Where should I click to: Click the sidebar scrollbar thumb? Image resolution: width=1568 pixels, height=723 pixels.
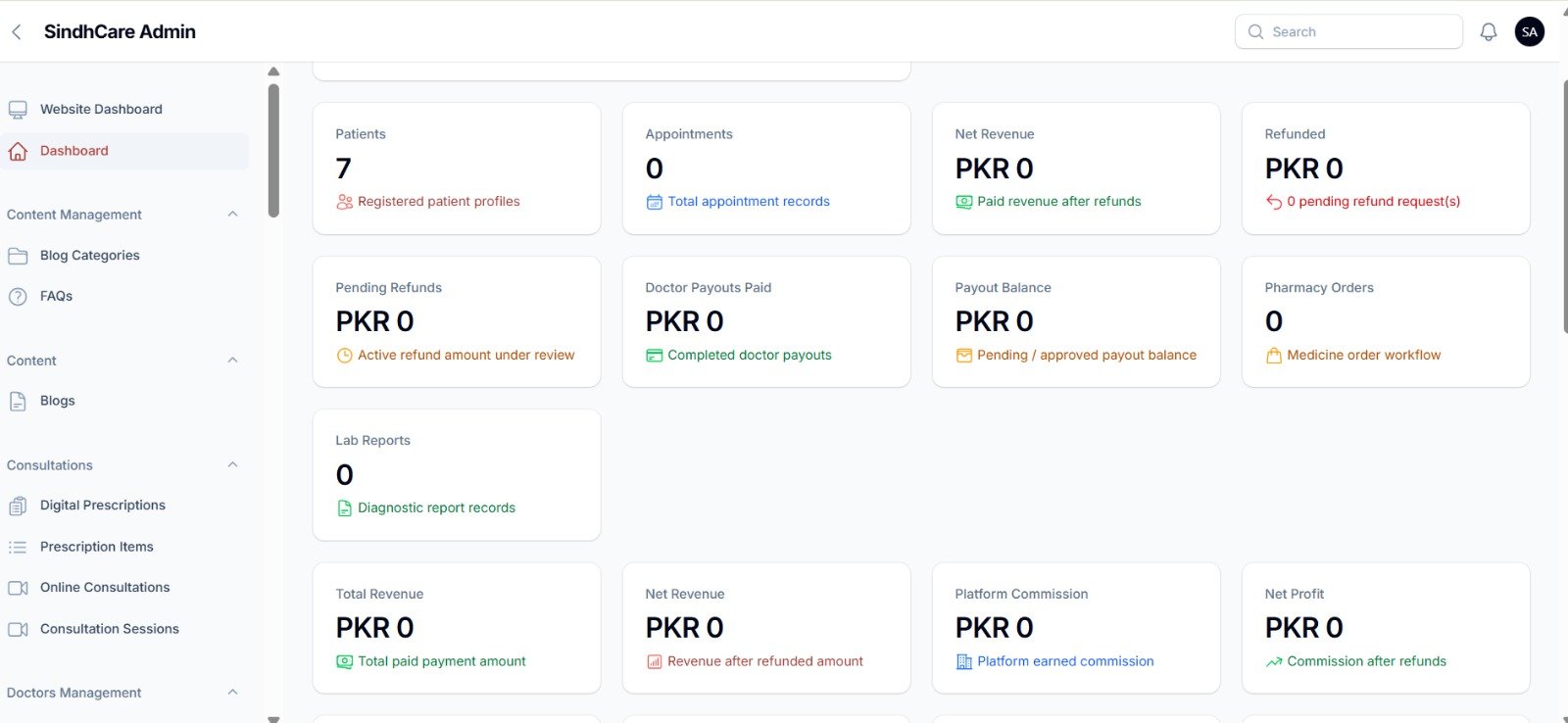click(273, 151)
